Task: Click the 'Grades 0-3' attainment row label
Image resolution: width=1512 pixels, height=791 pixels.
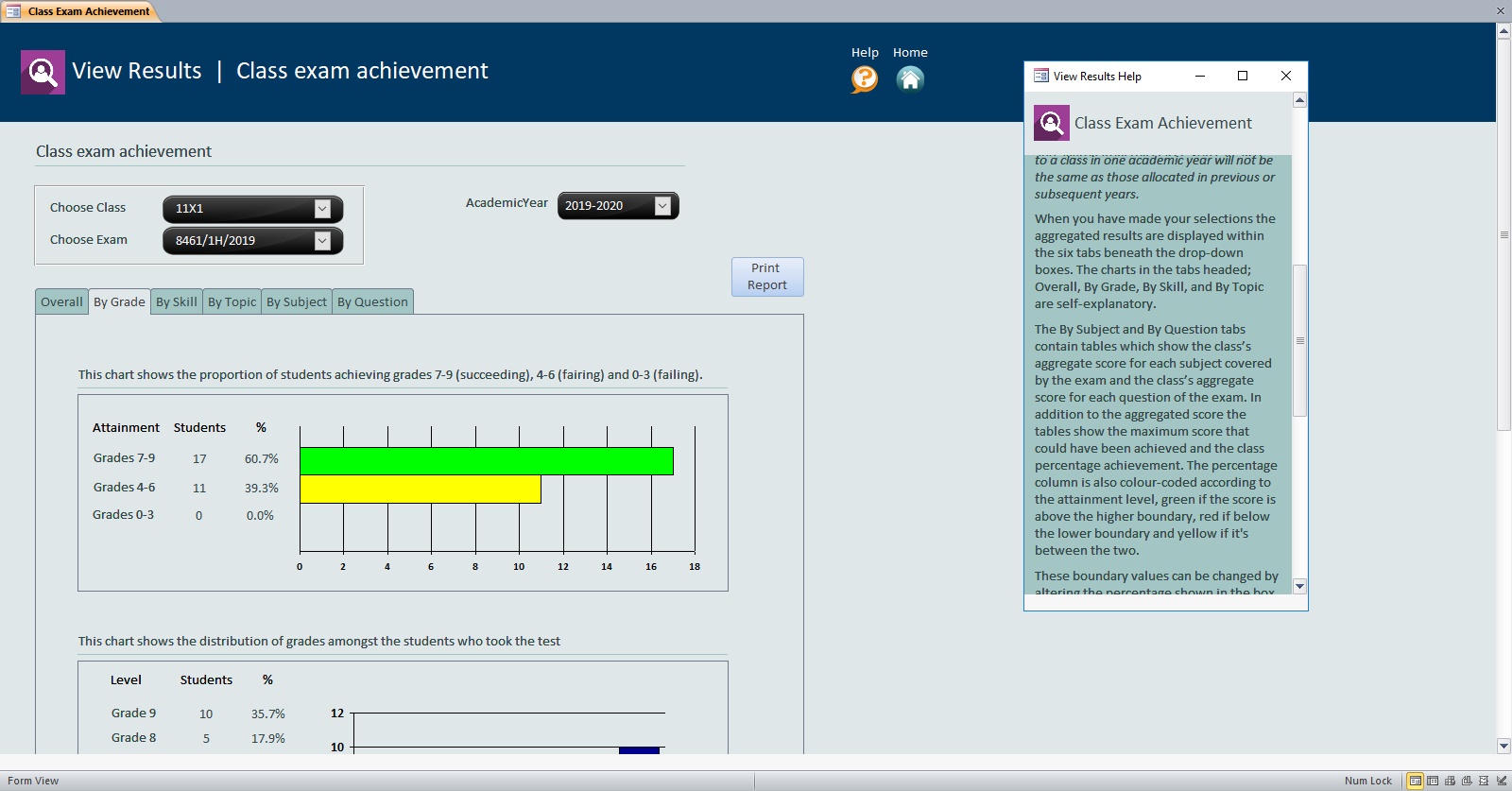Action: tap(123, 515)
